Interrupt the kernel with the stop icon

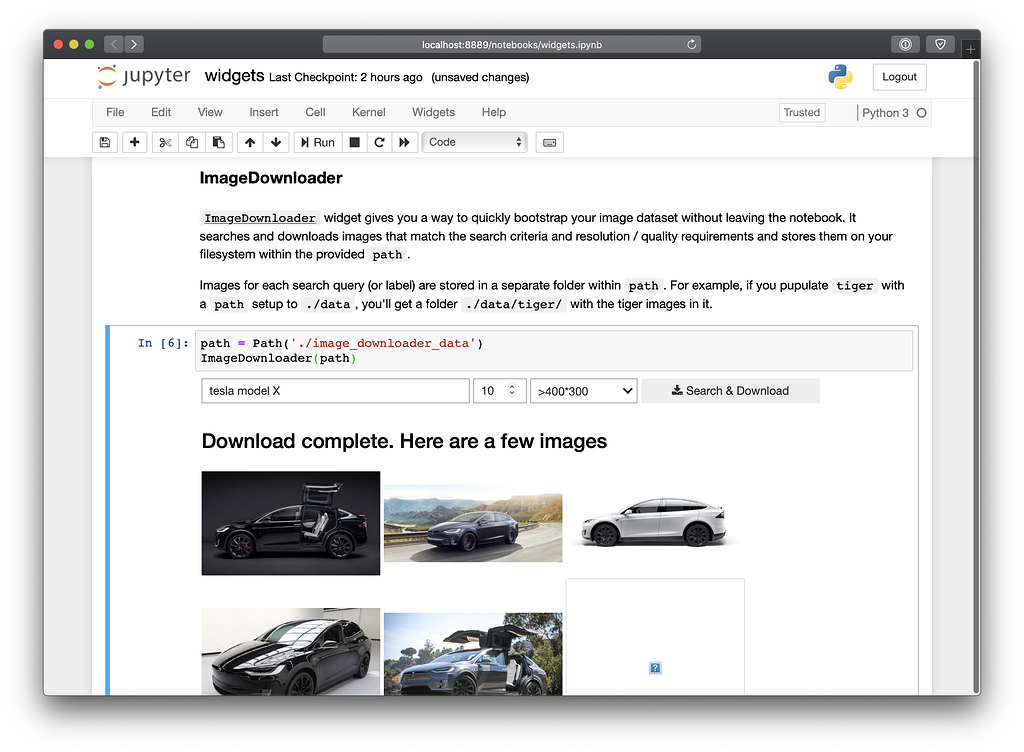click(354, 142)
